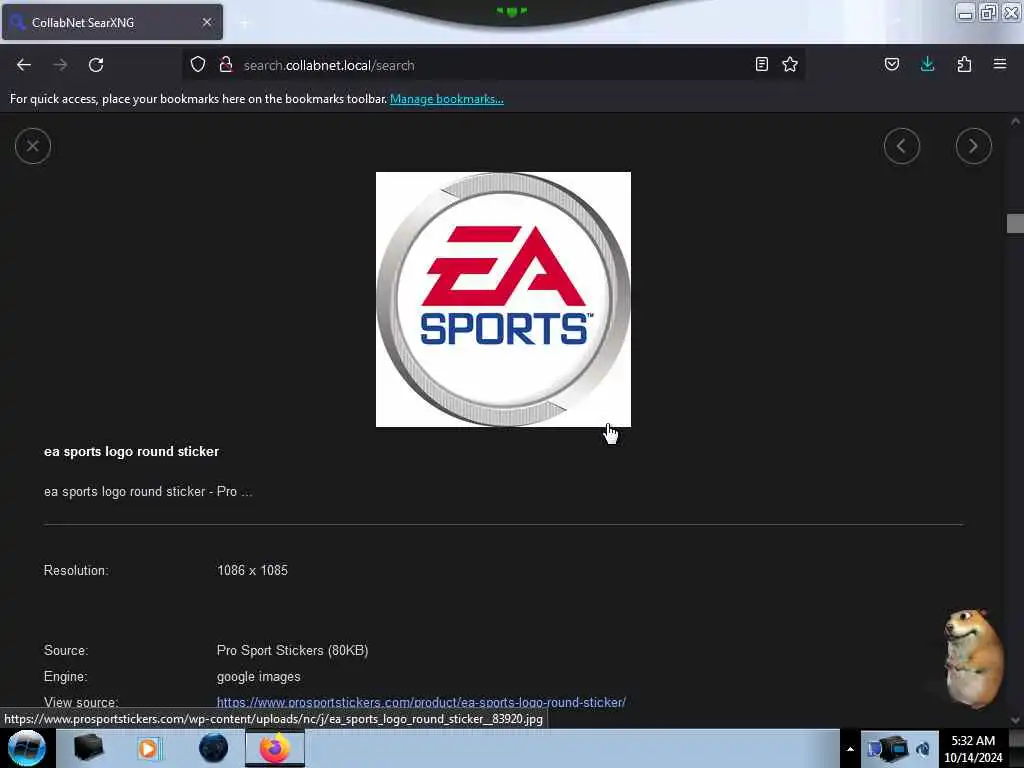The image size is (1024, 768).
Task: Select 'ea sports logo round sticker - Pro ...' description
Action: click(148, 492)
